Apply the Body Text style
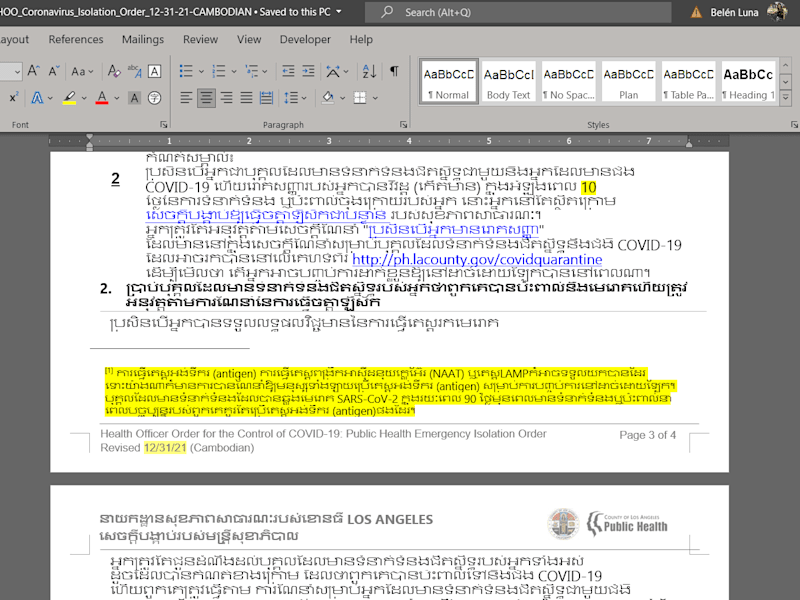The image size is (800, 600). click(x=509, y=82)
